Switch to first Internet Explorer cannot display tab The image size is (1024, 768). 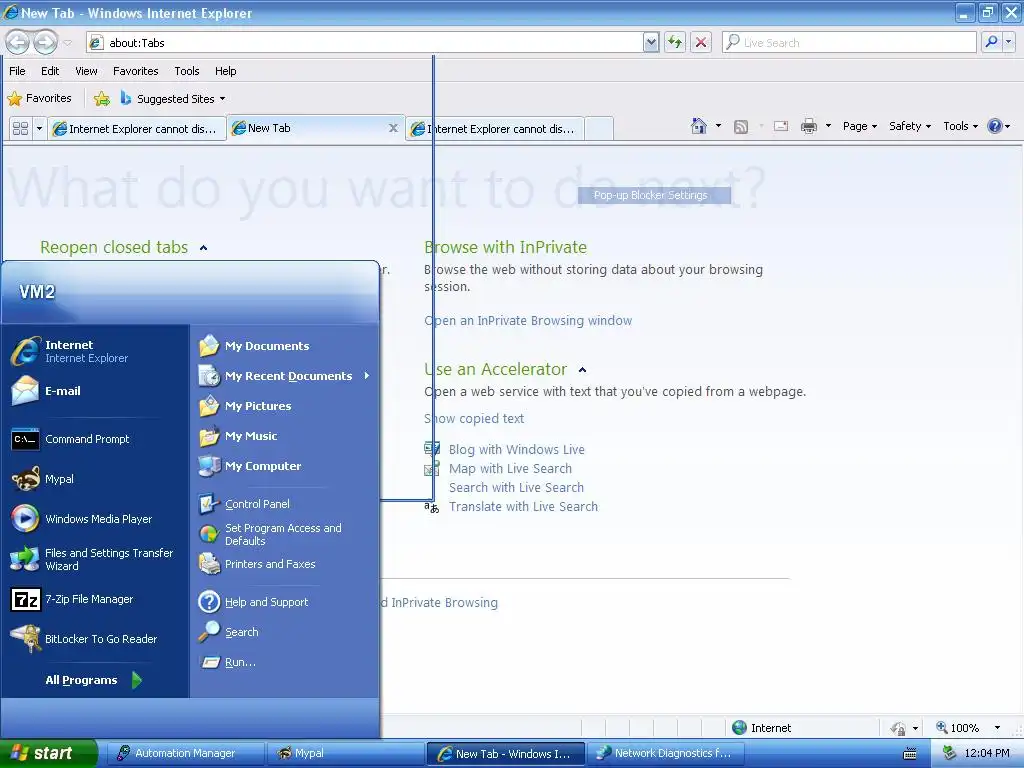[x=137, y=129]
